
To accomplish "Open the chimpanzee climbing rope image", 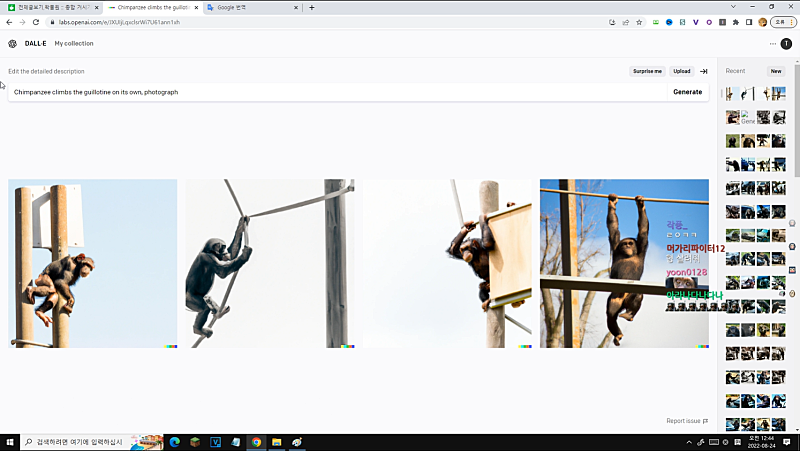I will coord(269,263).
